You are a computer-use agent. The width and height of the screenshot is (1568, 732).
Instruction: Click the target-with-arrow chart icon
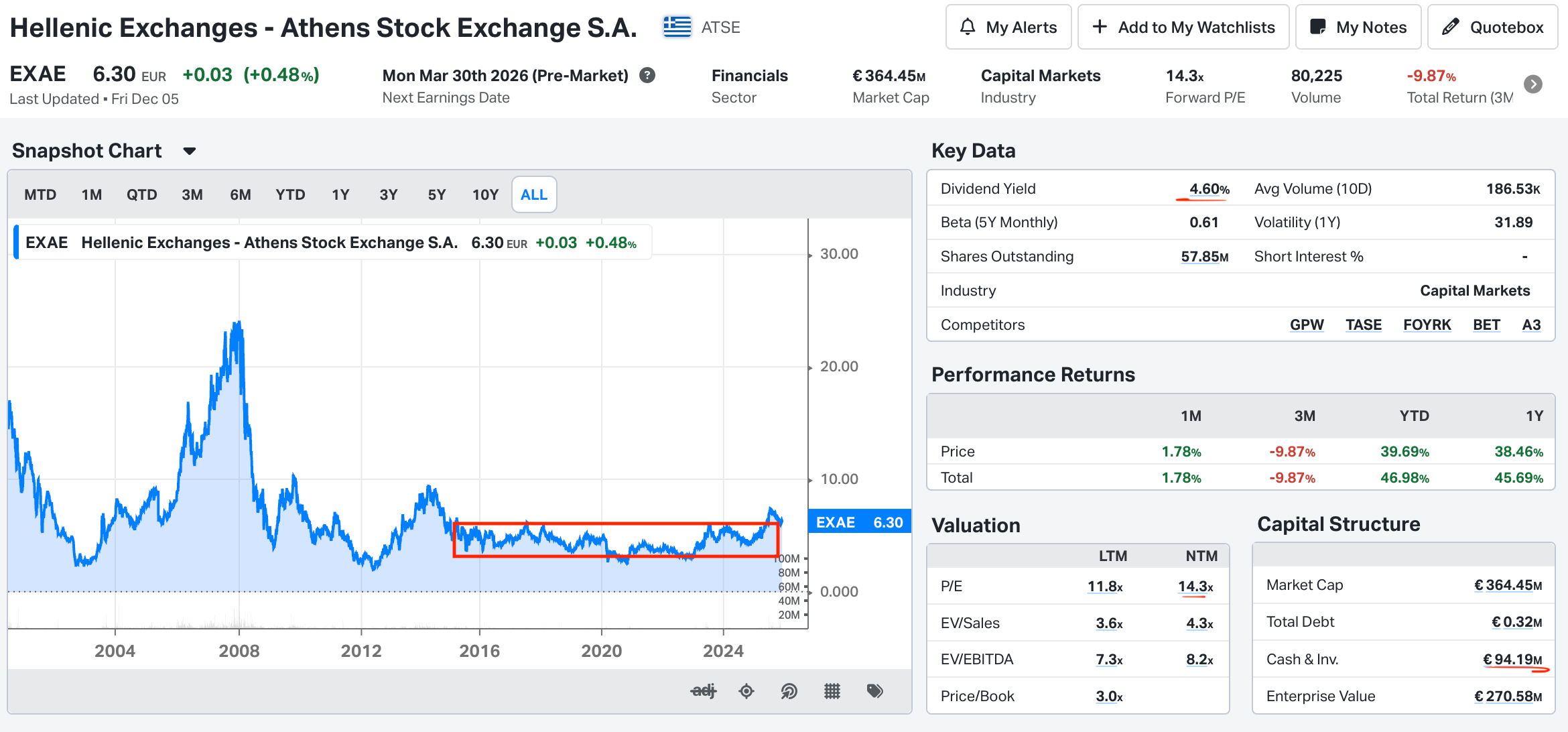(789, 691)
